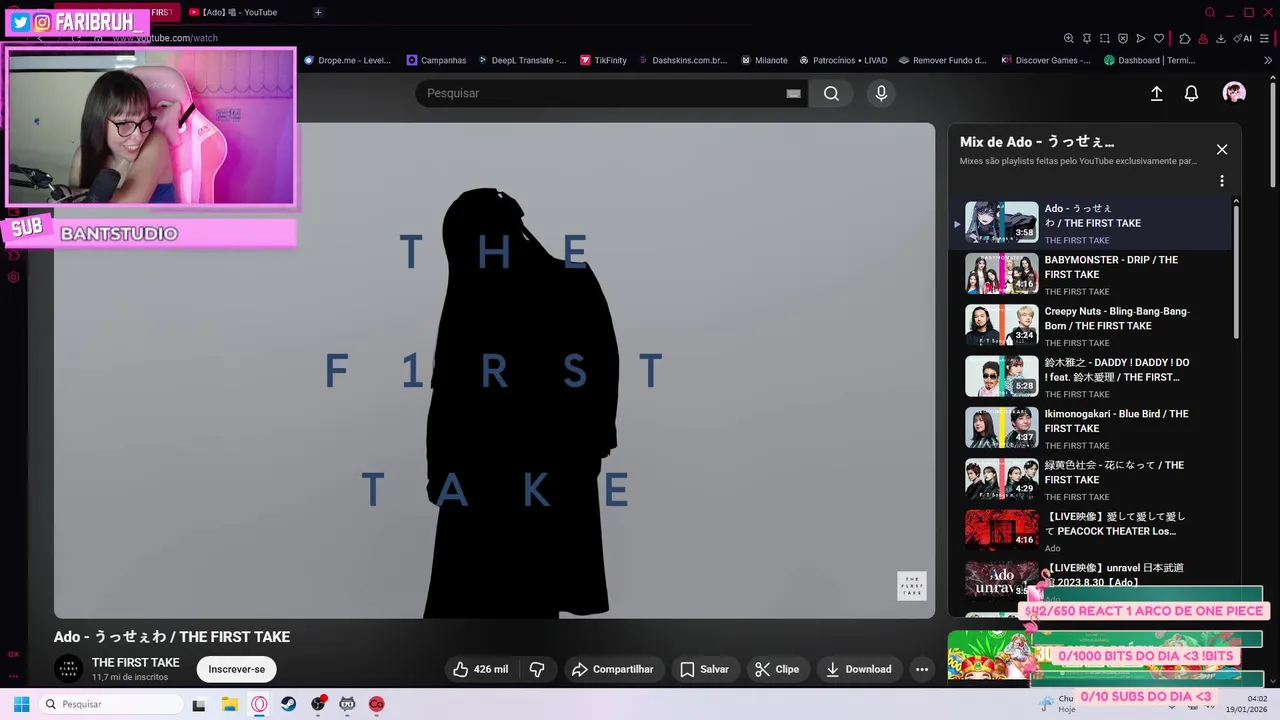1280x720 pixels.
Task: Save the video with Salvar
Action: tap(705, 669)
